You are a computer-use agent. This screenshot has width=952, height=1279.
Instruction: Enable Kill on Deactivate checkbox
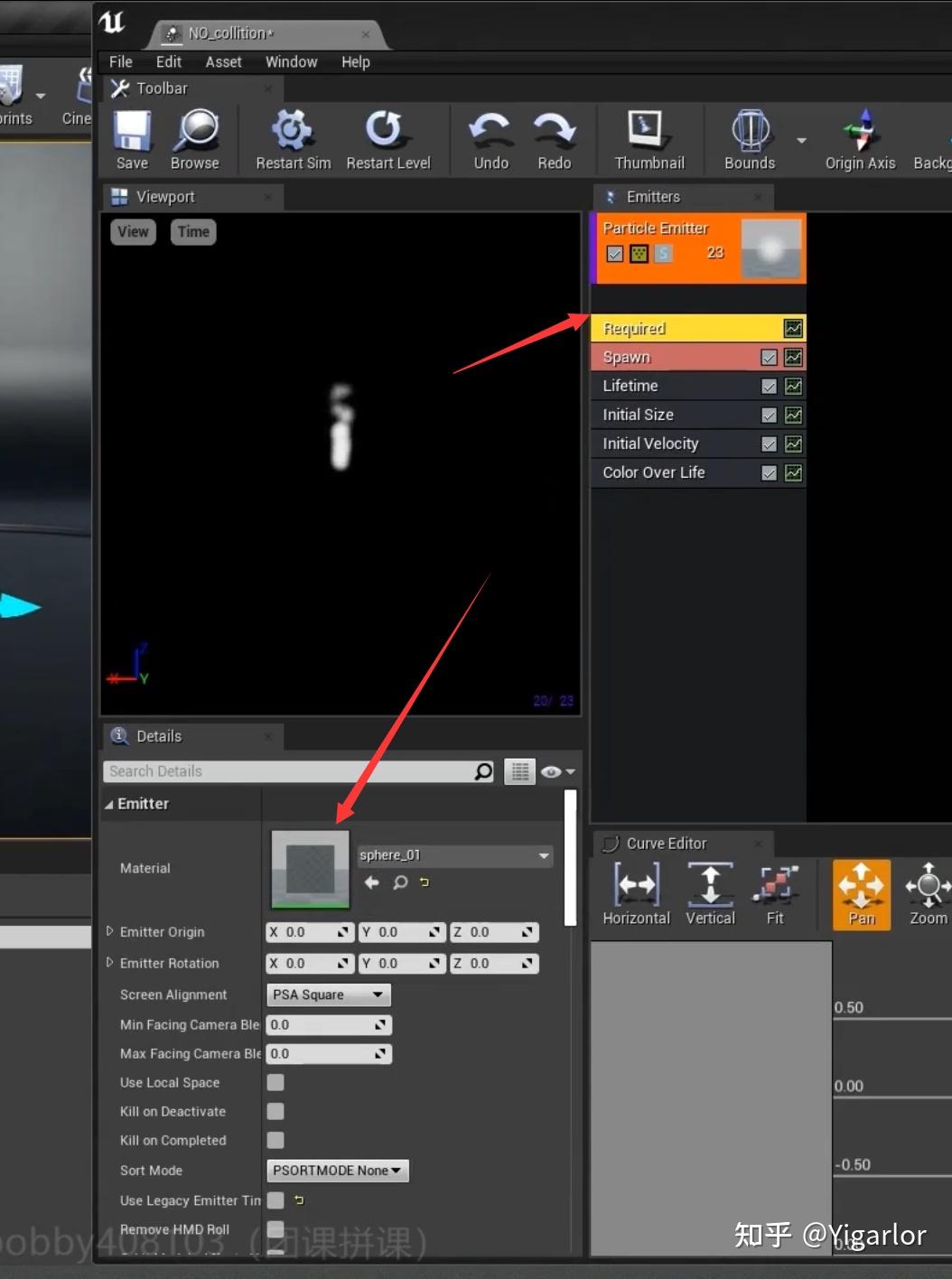[x=275, y=1111]
